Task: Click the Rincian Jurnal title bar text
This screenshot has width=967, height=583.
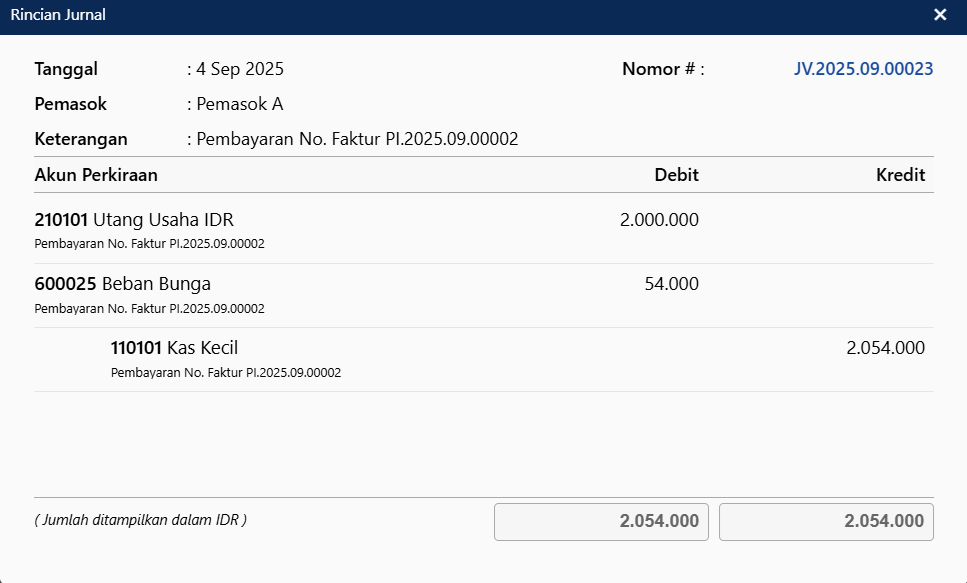Action: pyautogui.click(x=58, y=15)
